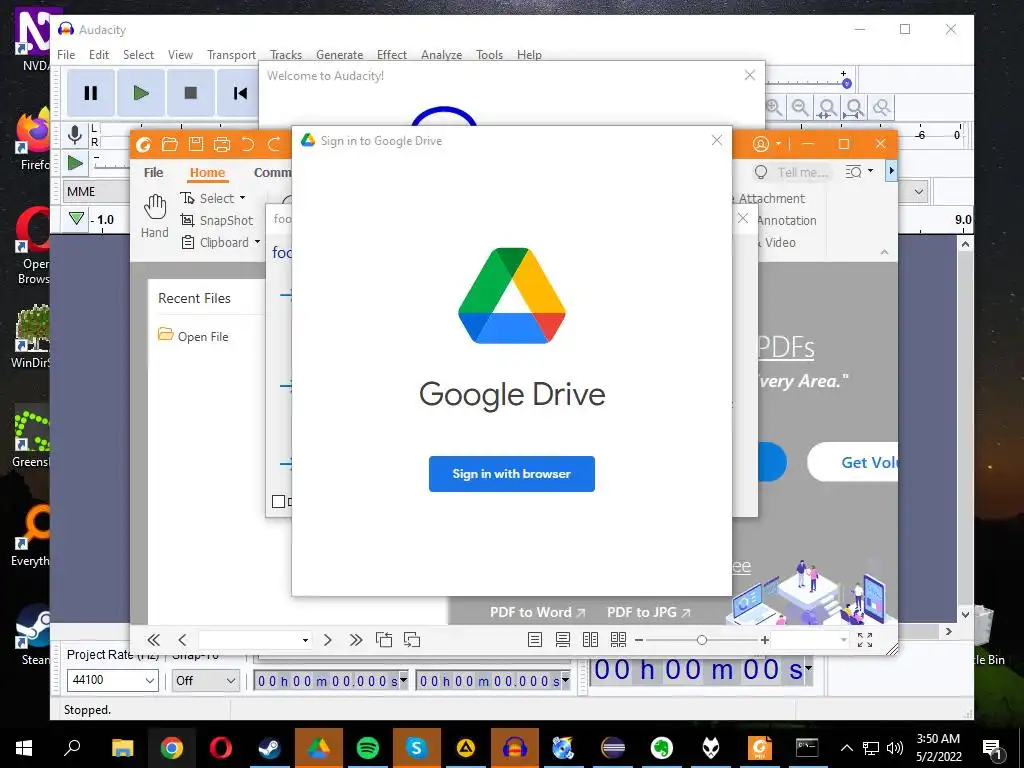Open the Transport menu in Audacity
This screenshot has width=1024, height=768.
(x=231, y=55)
